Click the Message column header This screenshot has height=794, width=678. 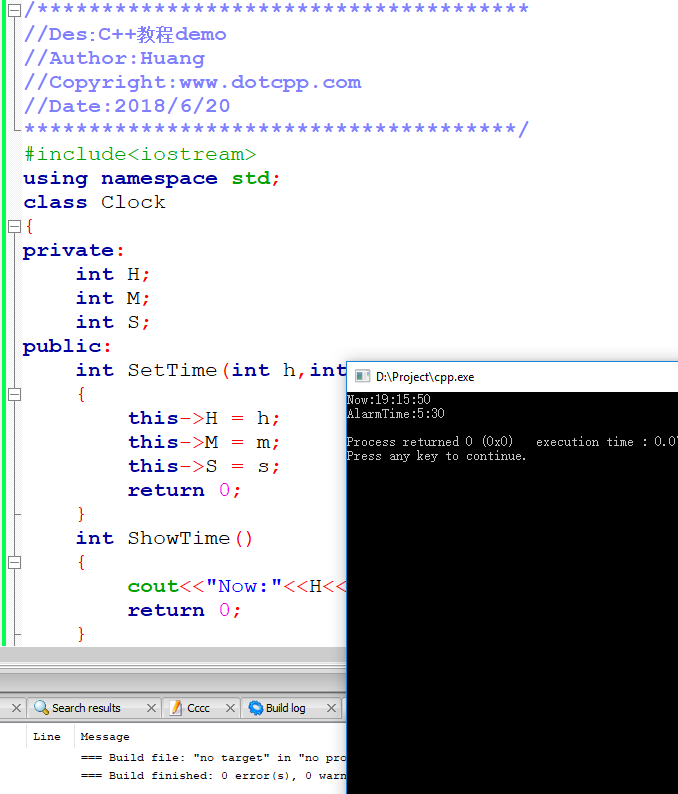pyautogui.click(x=105, y=737)
